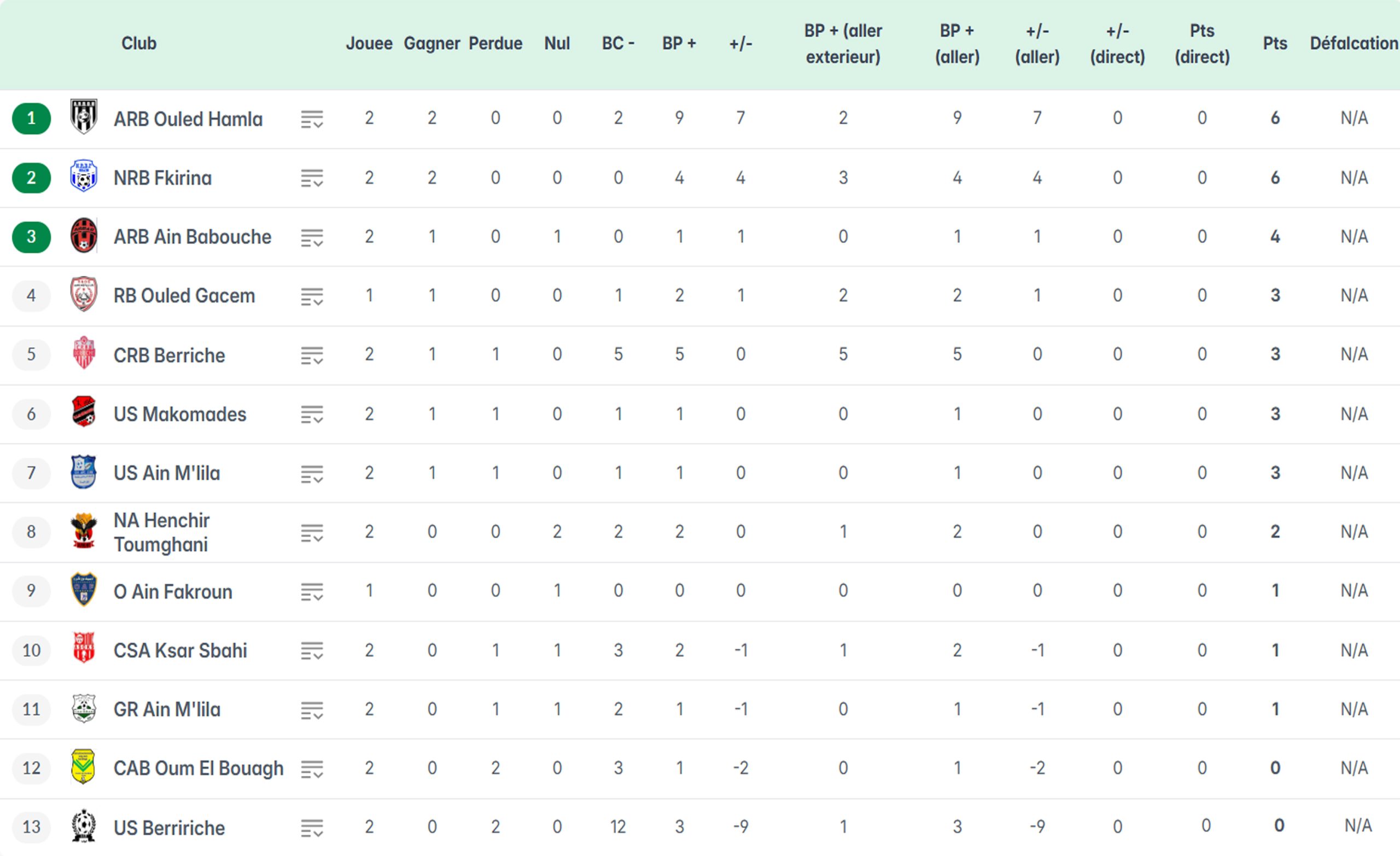Expand details for ARB Ouled Hamla row
This screenshot has width=1400, height=856.
click(x=311, y=119)
